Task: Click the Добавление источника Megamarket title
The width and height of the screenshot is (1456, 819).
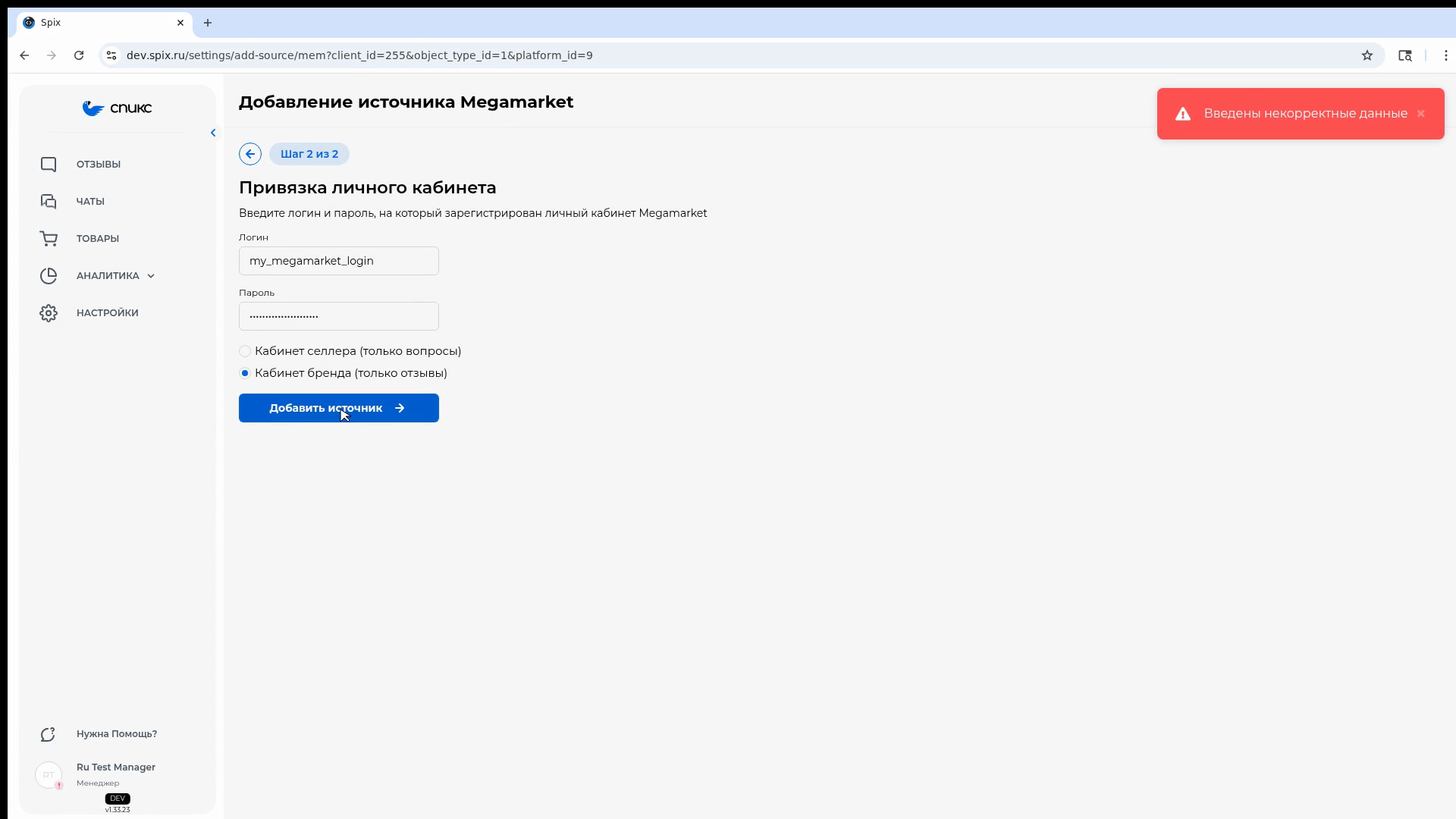Action: tap(406, 102)
